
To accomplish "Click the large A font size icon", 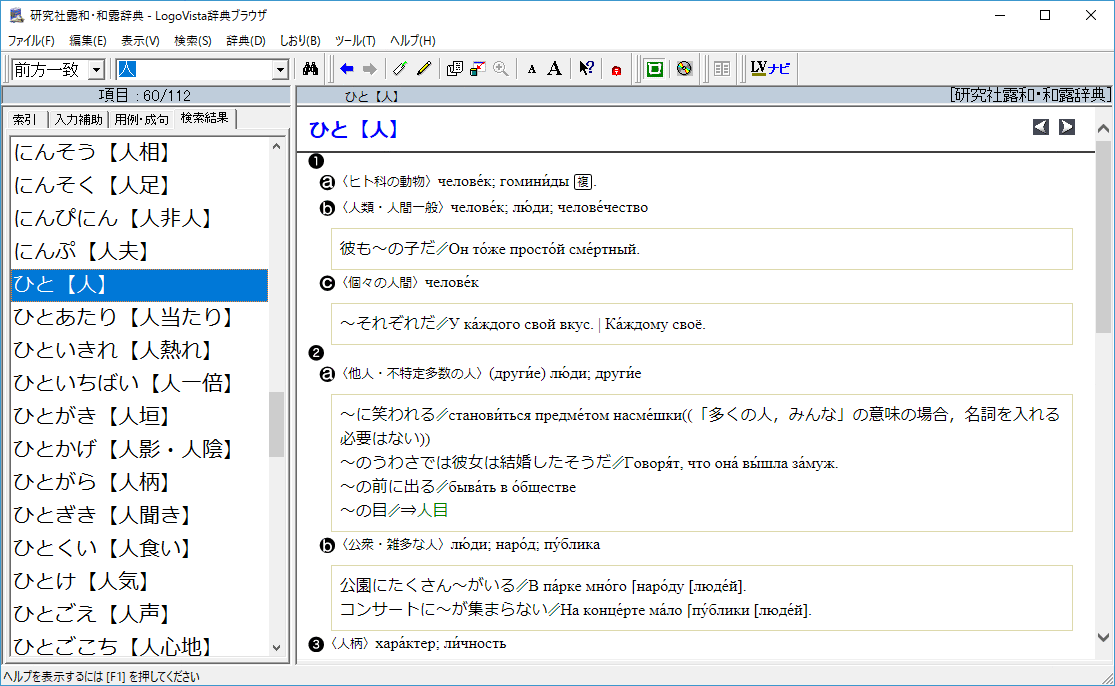I will [x=554, y=69].
